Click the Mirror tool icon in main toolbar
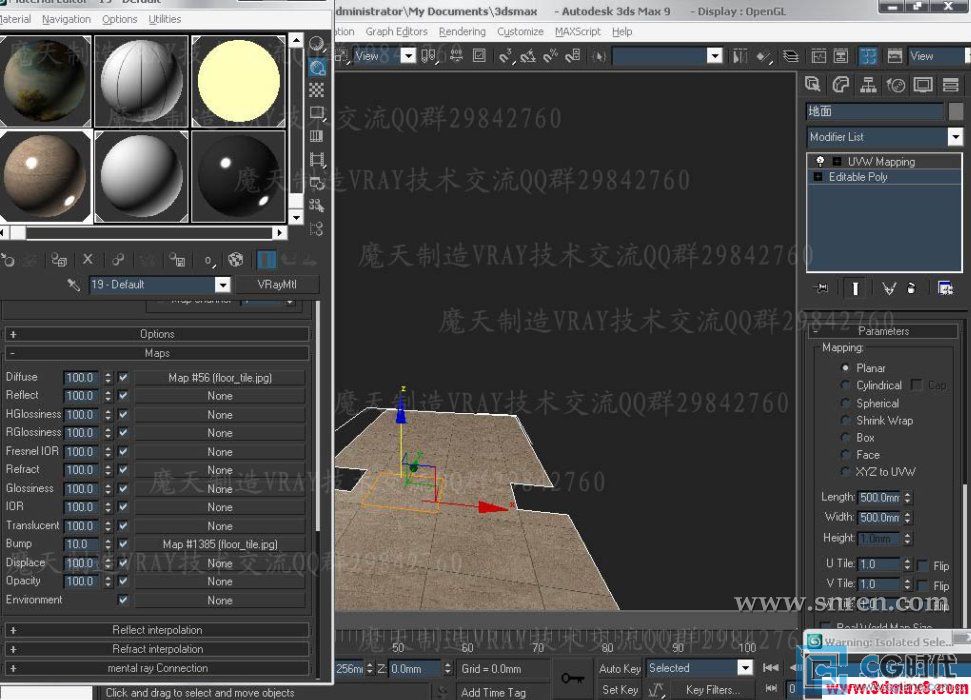971x700 pixels. [740, 56]
